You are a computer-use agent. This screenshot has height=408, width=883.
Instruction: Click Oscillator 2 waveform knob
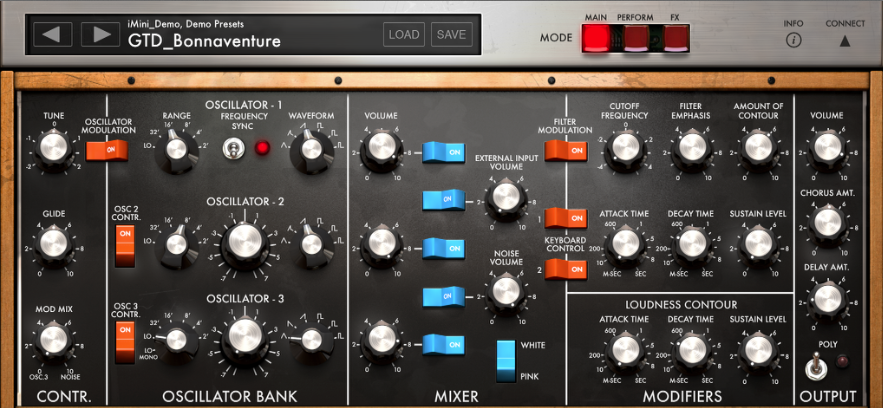pos(311,245)
